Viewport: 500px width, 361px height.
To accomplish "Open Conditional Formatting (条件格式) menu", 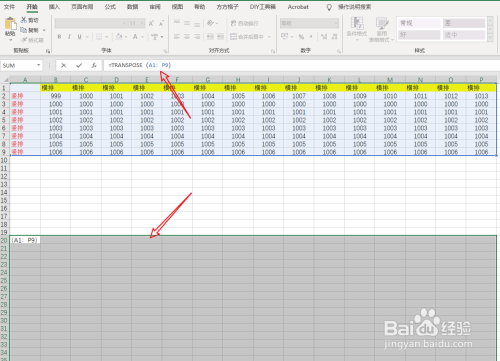I will coord(357,28).
